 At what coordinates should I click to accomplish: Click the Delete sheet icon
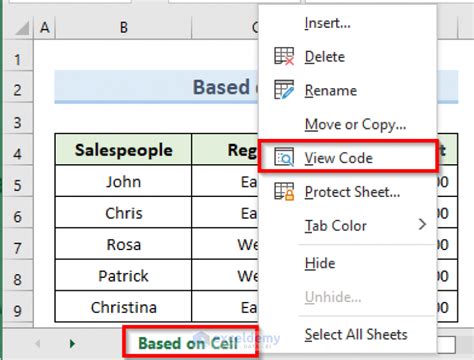coord(284,56)
